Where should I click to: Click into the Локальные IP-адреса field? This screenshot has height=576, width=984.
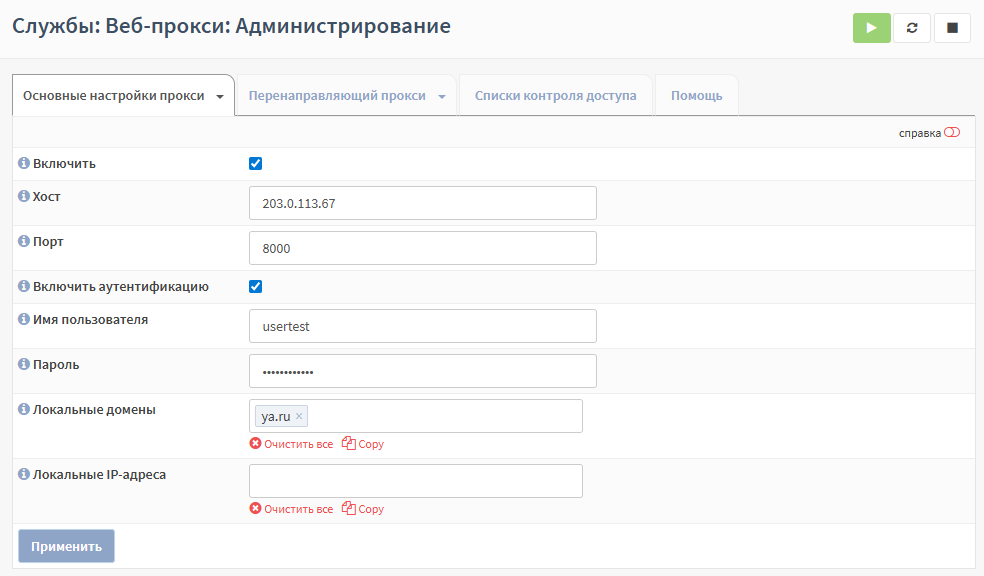415,481
